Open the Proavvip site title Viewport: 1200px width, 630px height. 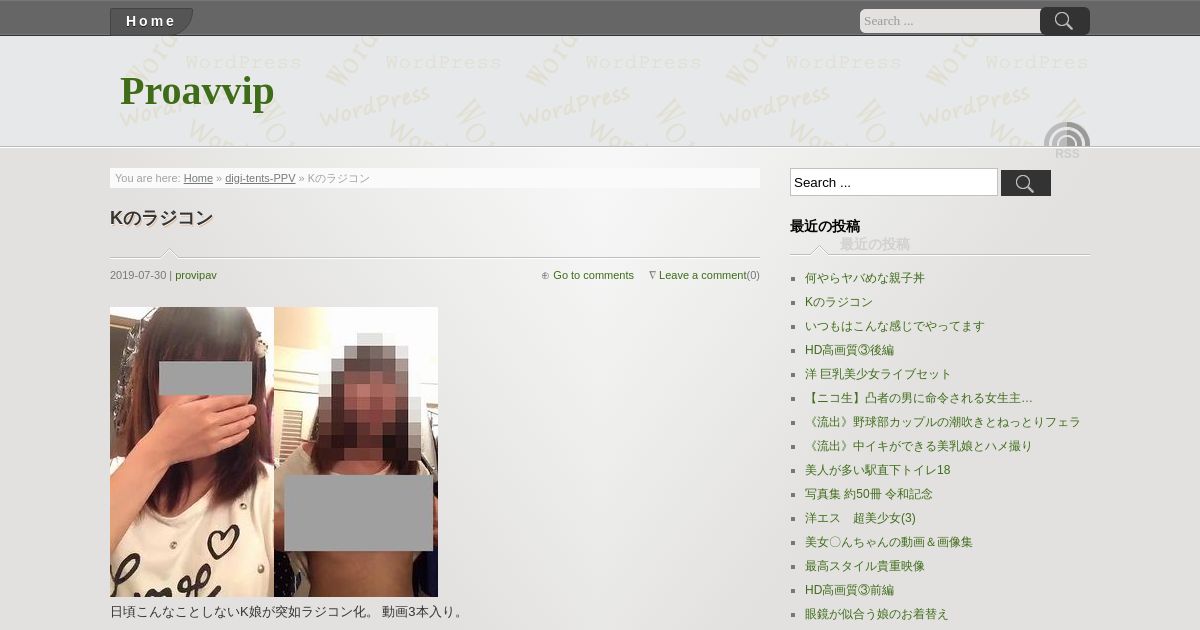point(197,91)
